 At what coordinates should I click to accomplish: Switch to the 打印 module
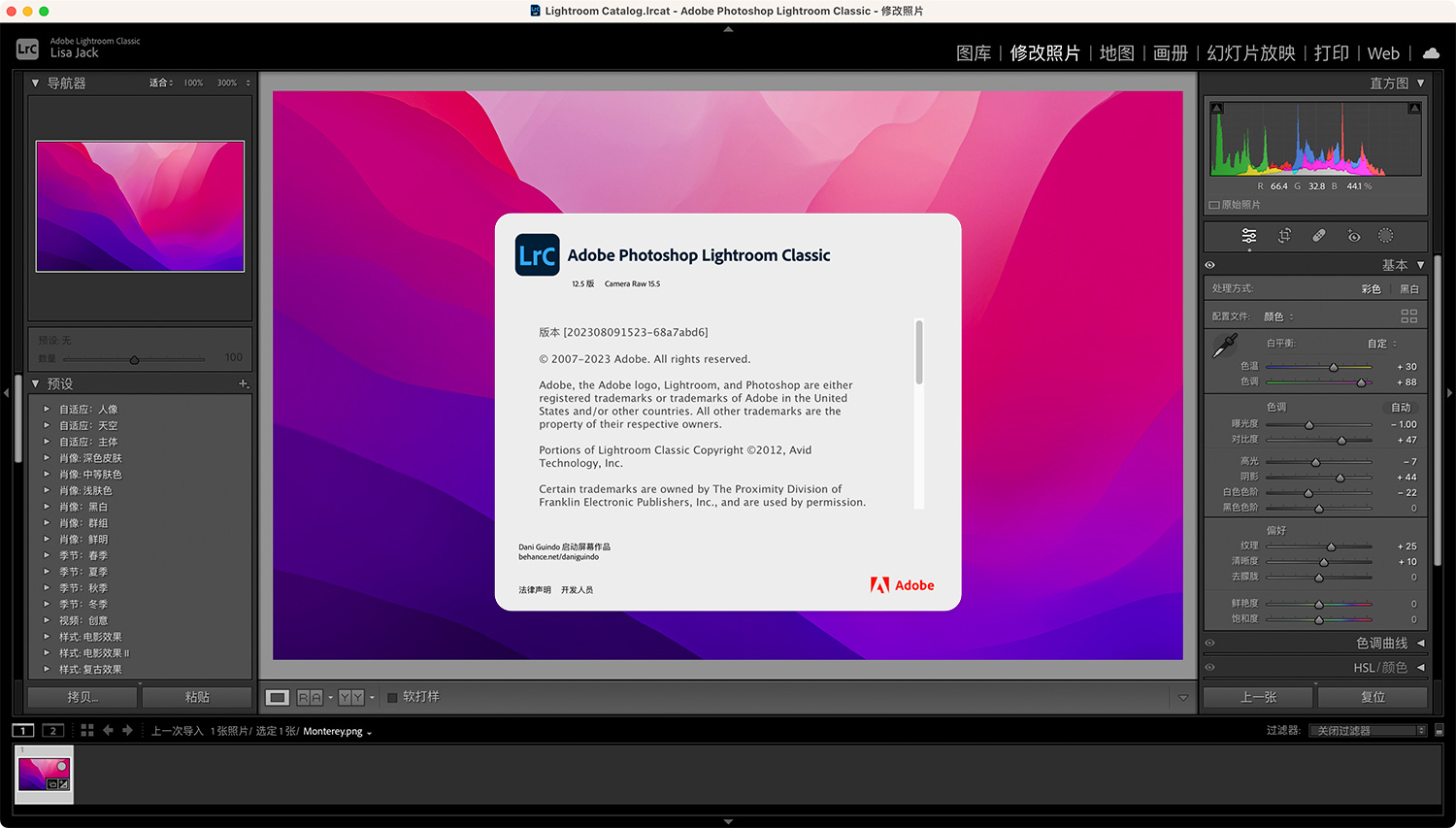pyautogui.click(x=1332, y=53)
